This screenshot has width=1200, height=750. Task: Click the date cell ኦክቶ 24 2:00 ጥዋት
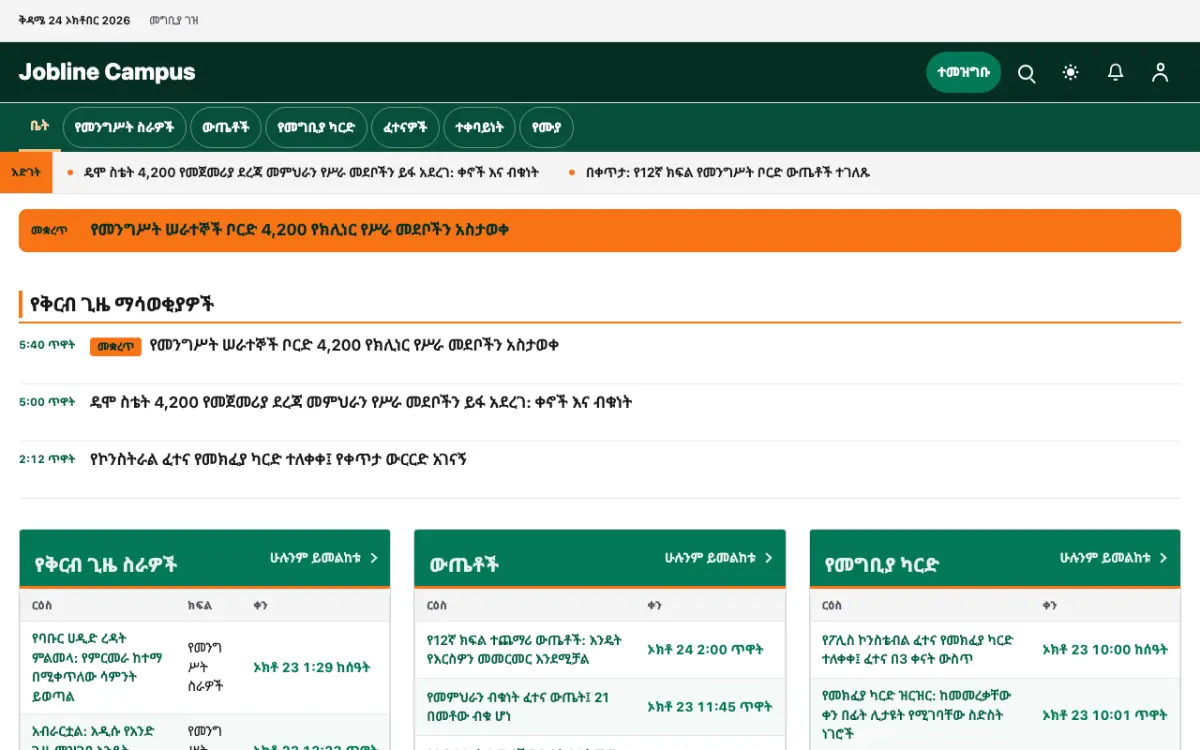click(705, 649)
